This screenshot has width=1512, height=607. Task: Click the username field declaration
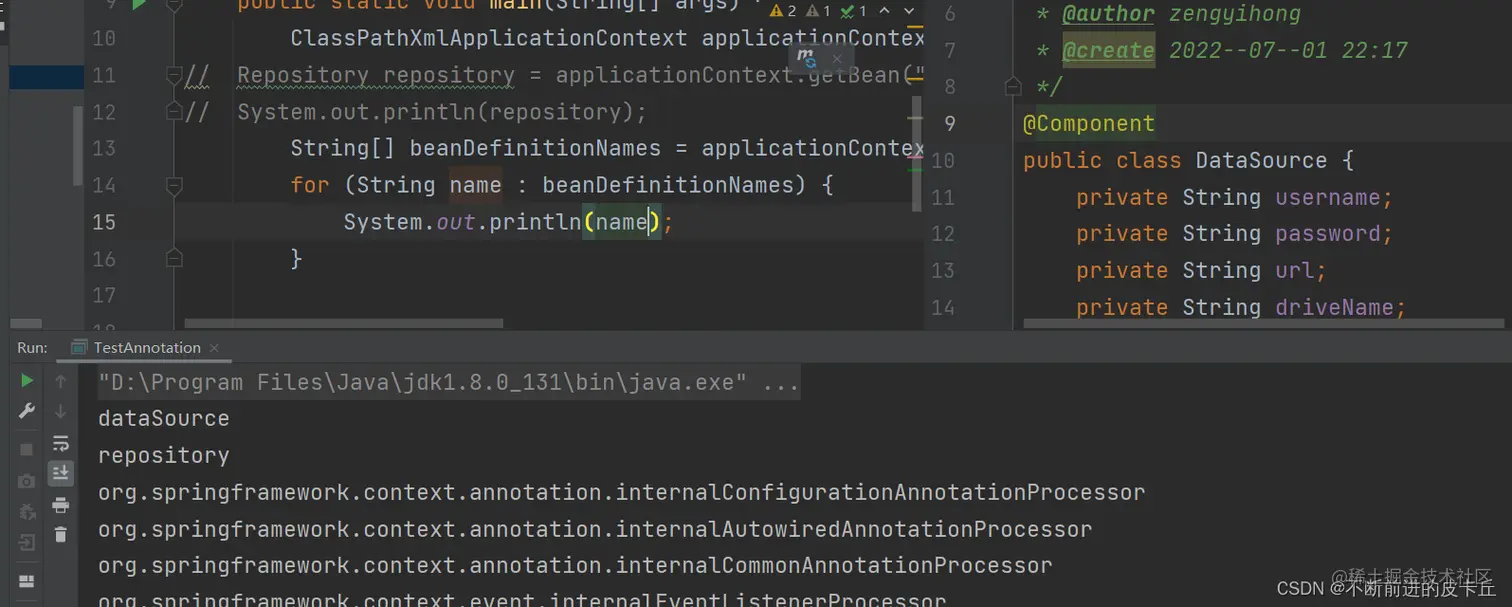pos(1234,197)
